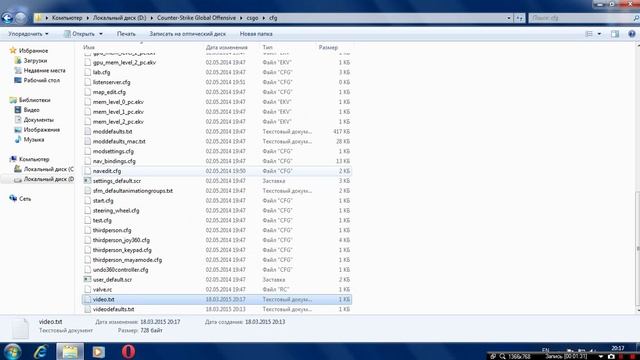
Task: Open the view options dropdown arrow
Action: 599,34
